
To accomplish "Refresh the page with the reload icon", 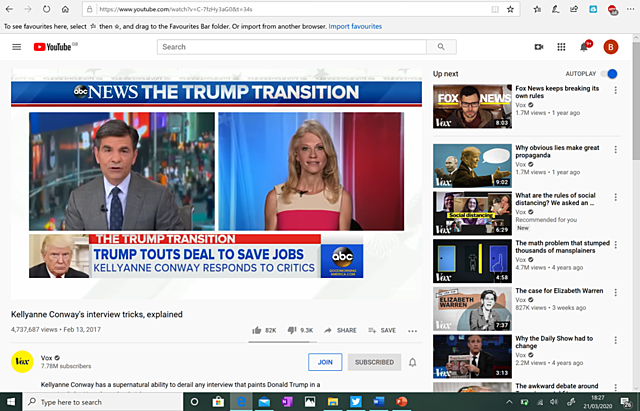I will coord(47,9).
